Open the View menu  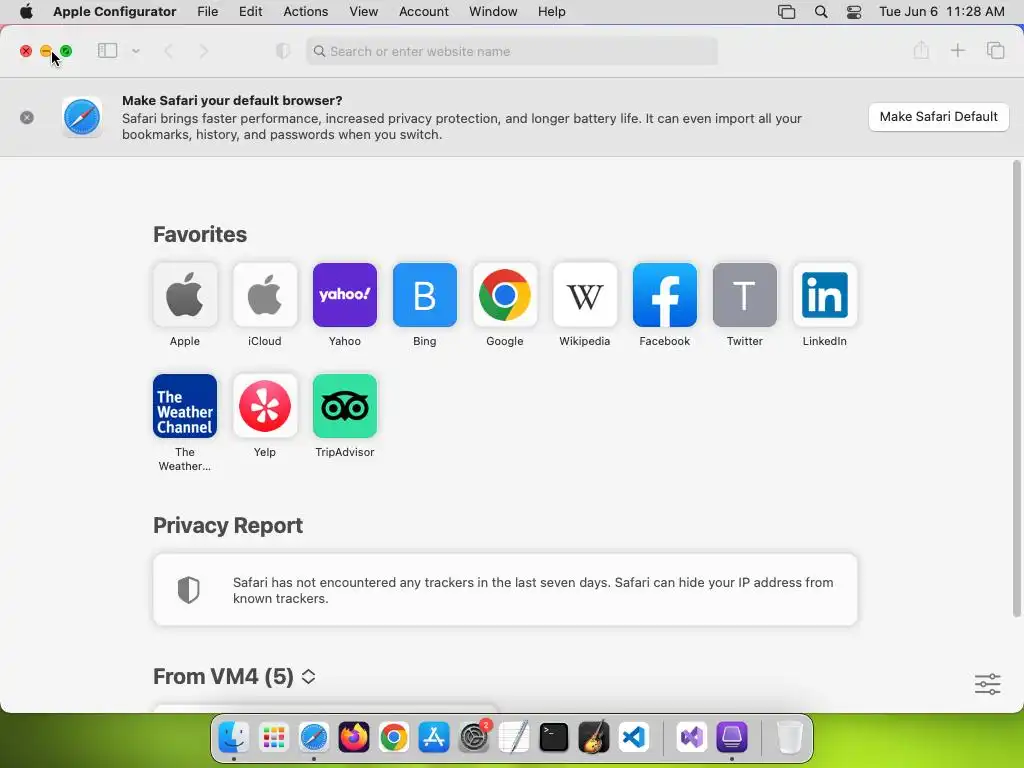pos(363,12)
